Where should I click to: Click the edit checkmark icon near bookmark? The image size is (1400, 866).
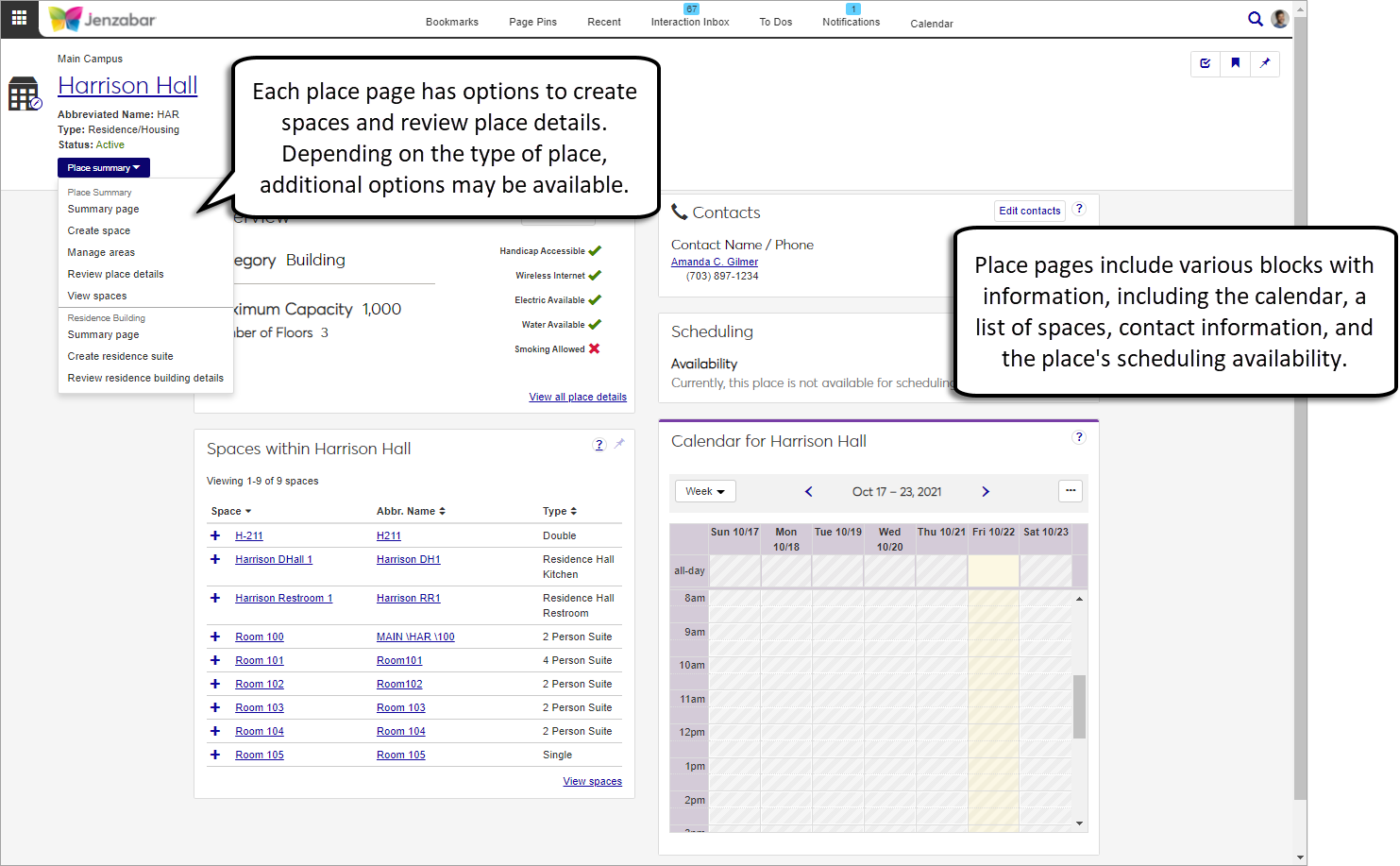pos(1206,63)
